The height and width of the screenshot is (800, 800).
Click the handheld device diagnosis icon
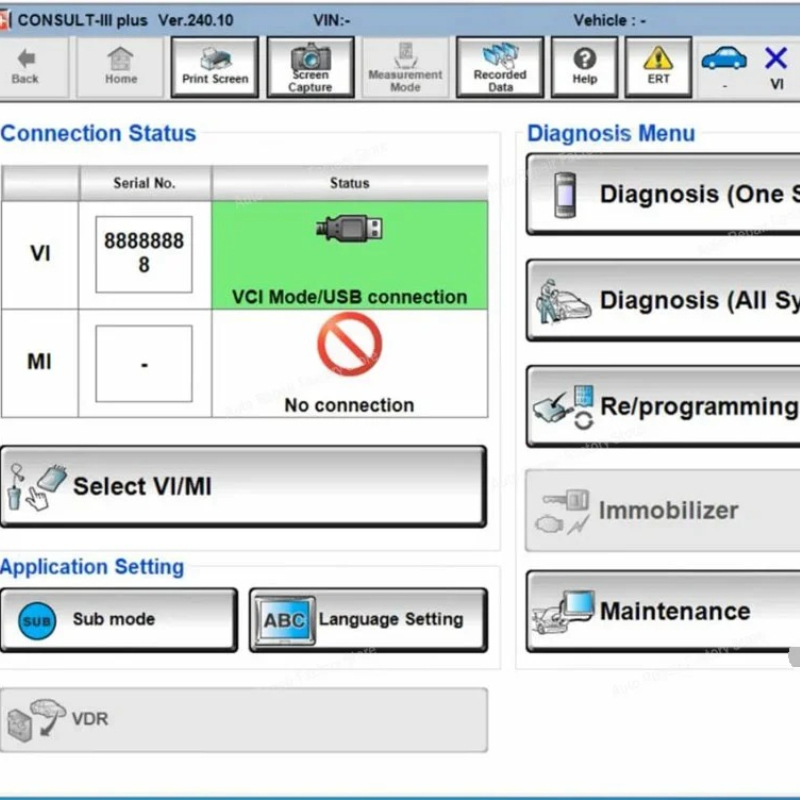coord(565,195)
